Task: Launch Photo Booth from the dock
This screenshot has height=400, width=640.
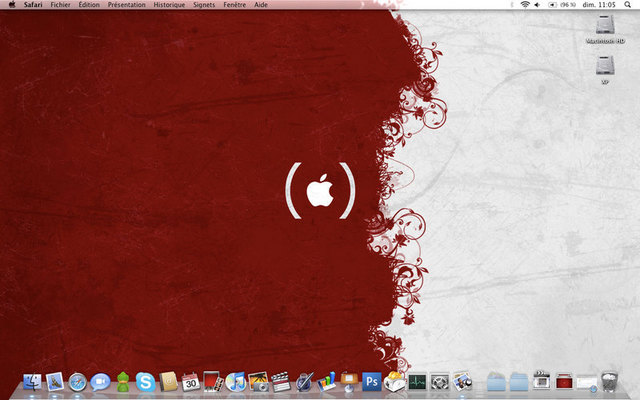Action: (213, 382)
